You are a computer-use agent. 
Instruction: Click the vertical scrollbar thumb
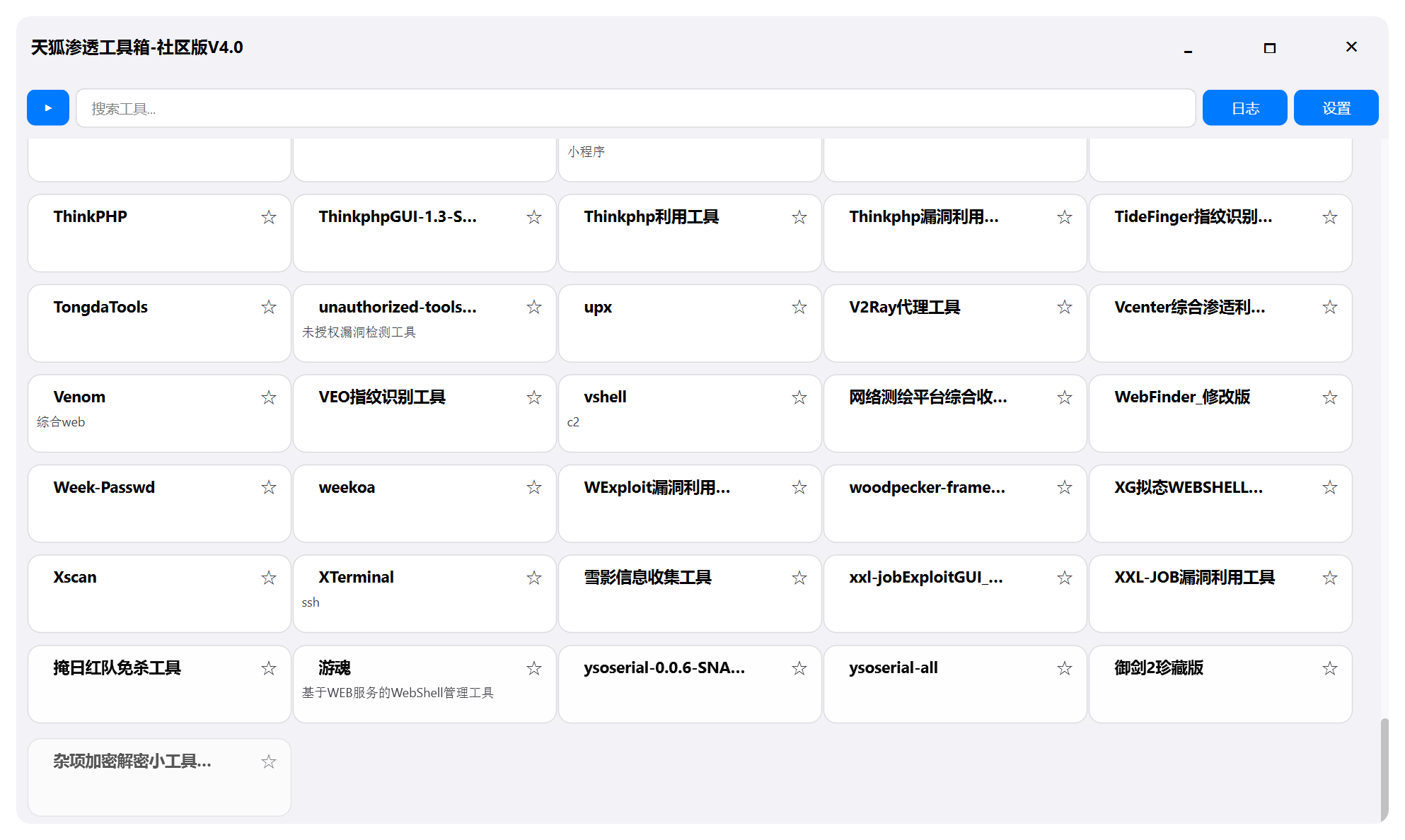pos(1384,770)
